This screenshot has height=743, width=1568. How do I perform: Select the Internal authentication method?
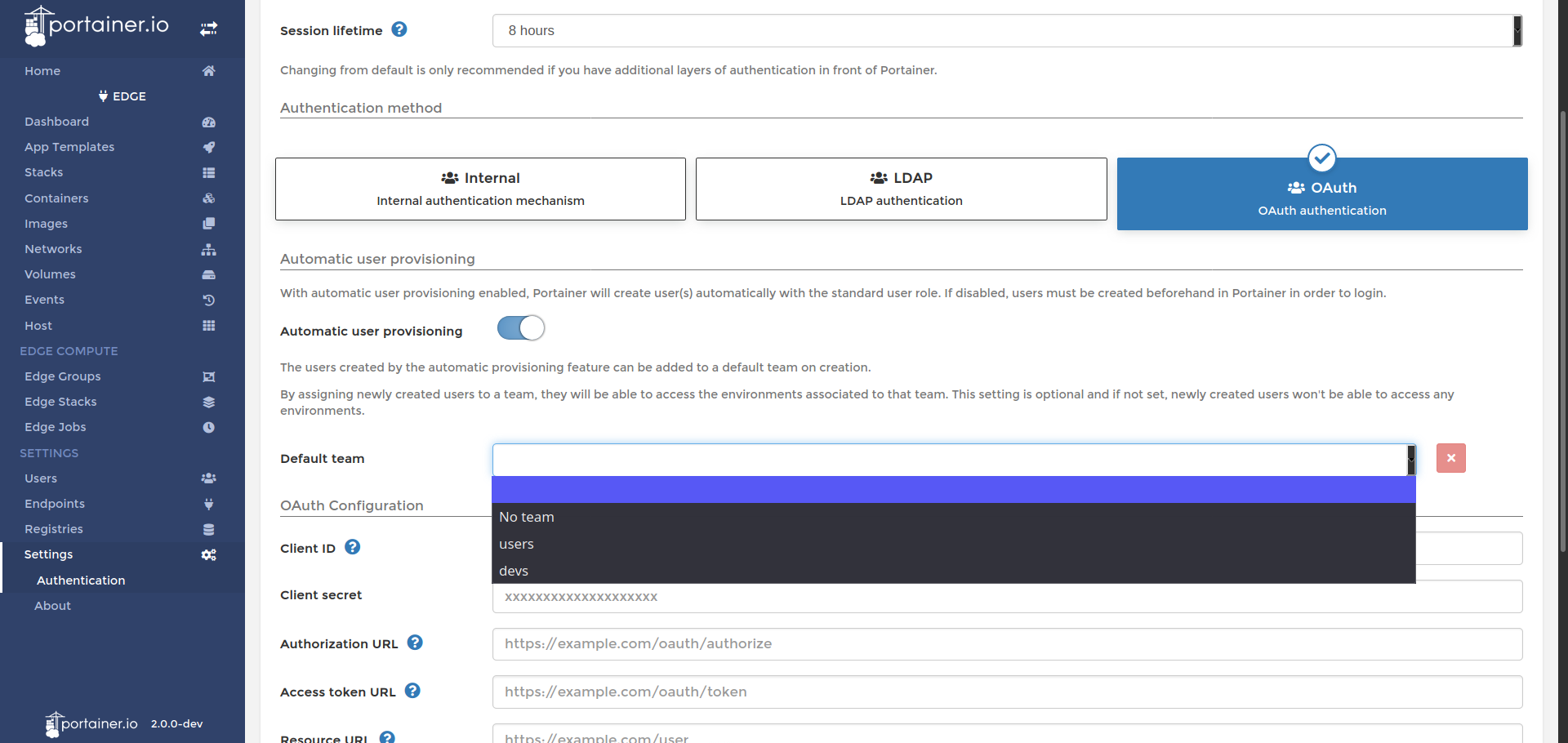pyautogui.click(x=480, y=189)
